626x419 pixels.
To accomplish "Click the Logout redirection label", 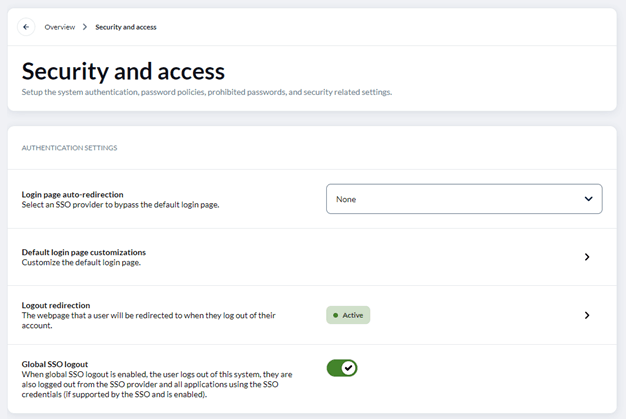I will (56, 305).
